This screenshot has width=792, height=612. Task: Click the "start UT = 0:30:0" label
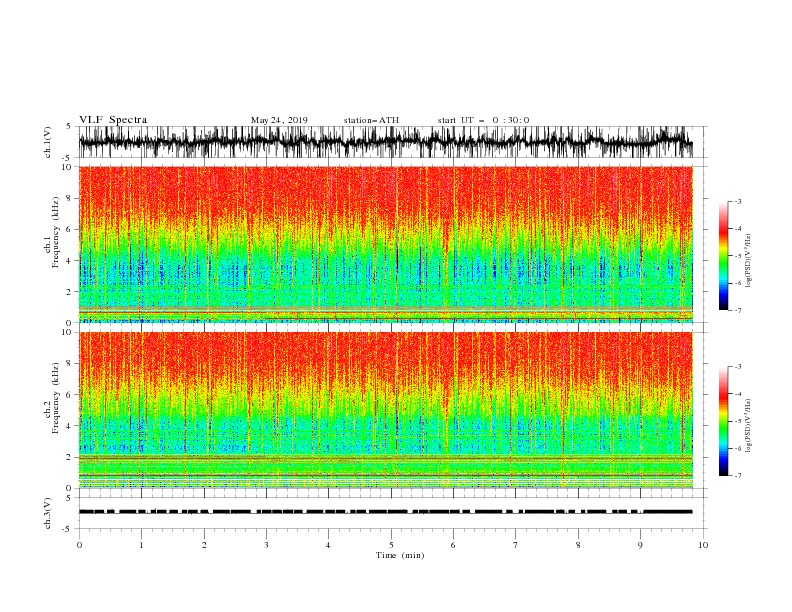pos(483,120)
